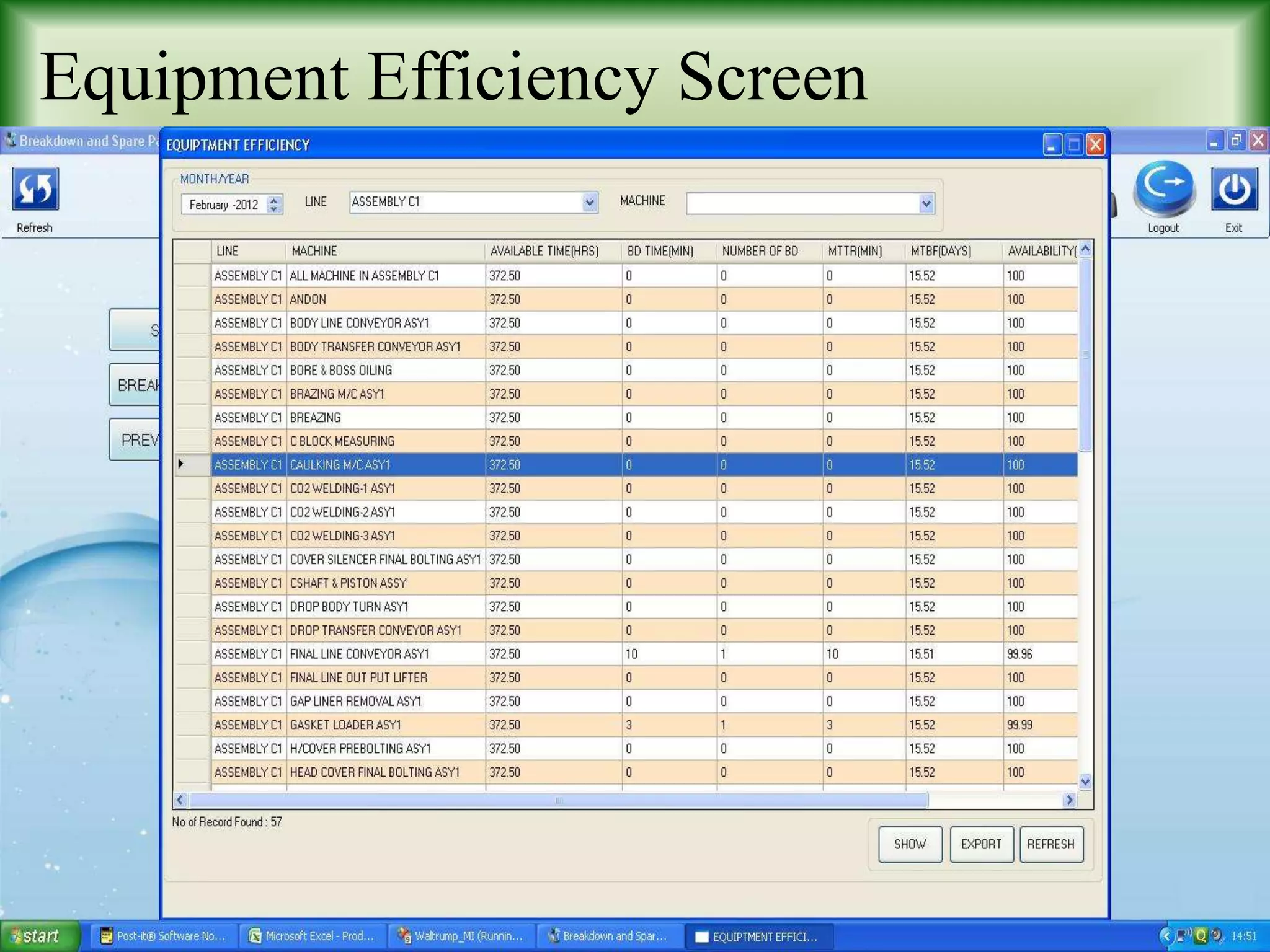Click the REFRESH button at bottom
The height and width of the screenshot is (952, 1270).
pyautogui.click(x=1050, y=844)
